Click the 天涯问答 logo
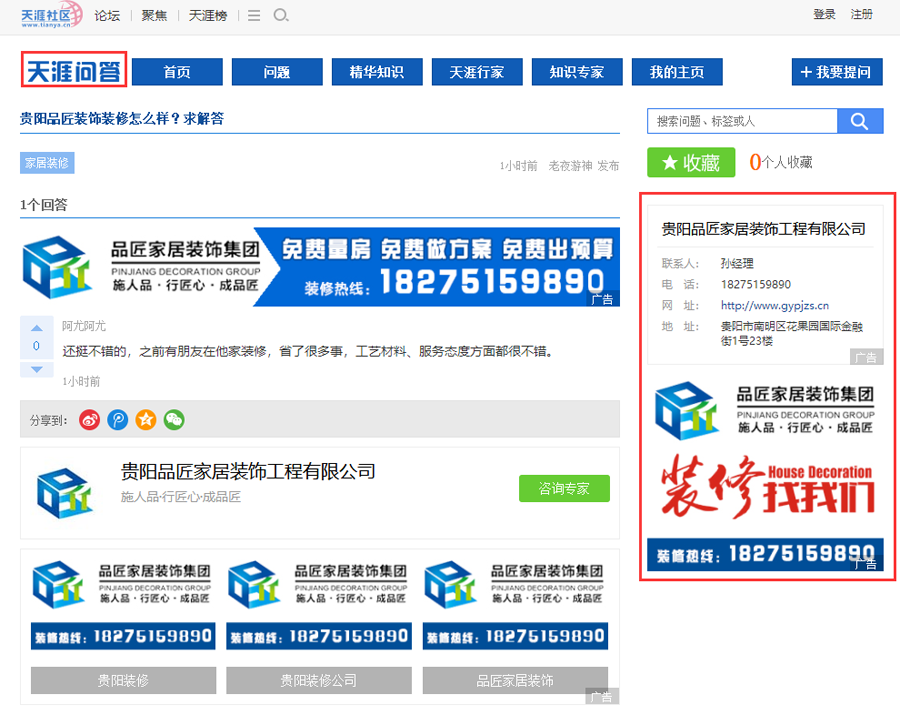The height and width of the screenshot is (715, 900). point(74,69)
